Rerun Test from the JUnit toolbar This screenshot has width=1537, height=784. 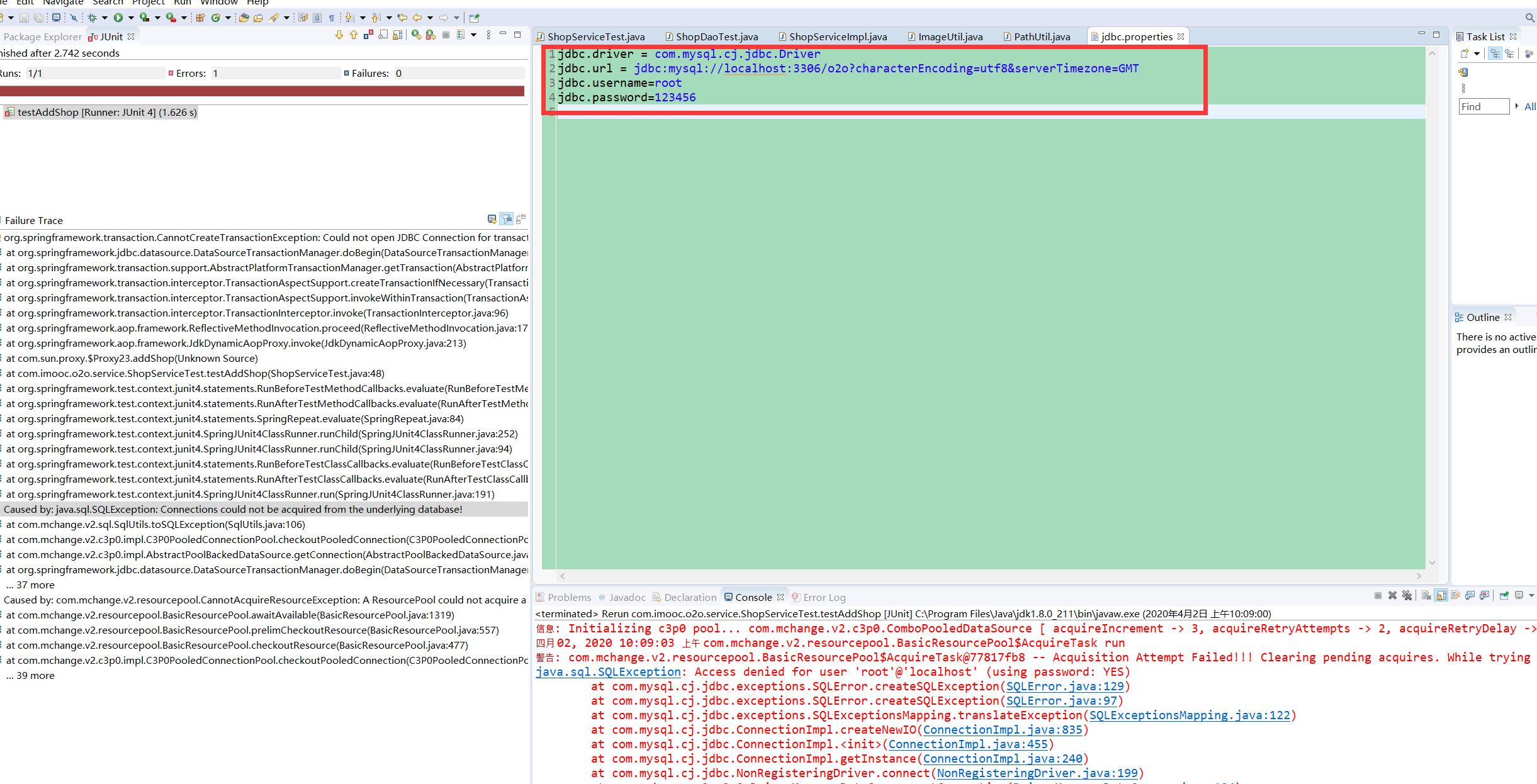pos(416,35)
